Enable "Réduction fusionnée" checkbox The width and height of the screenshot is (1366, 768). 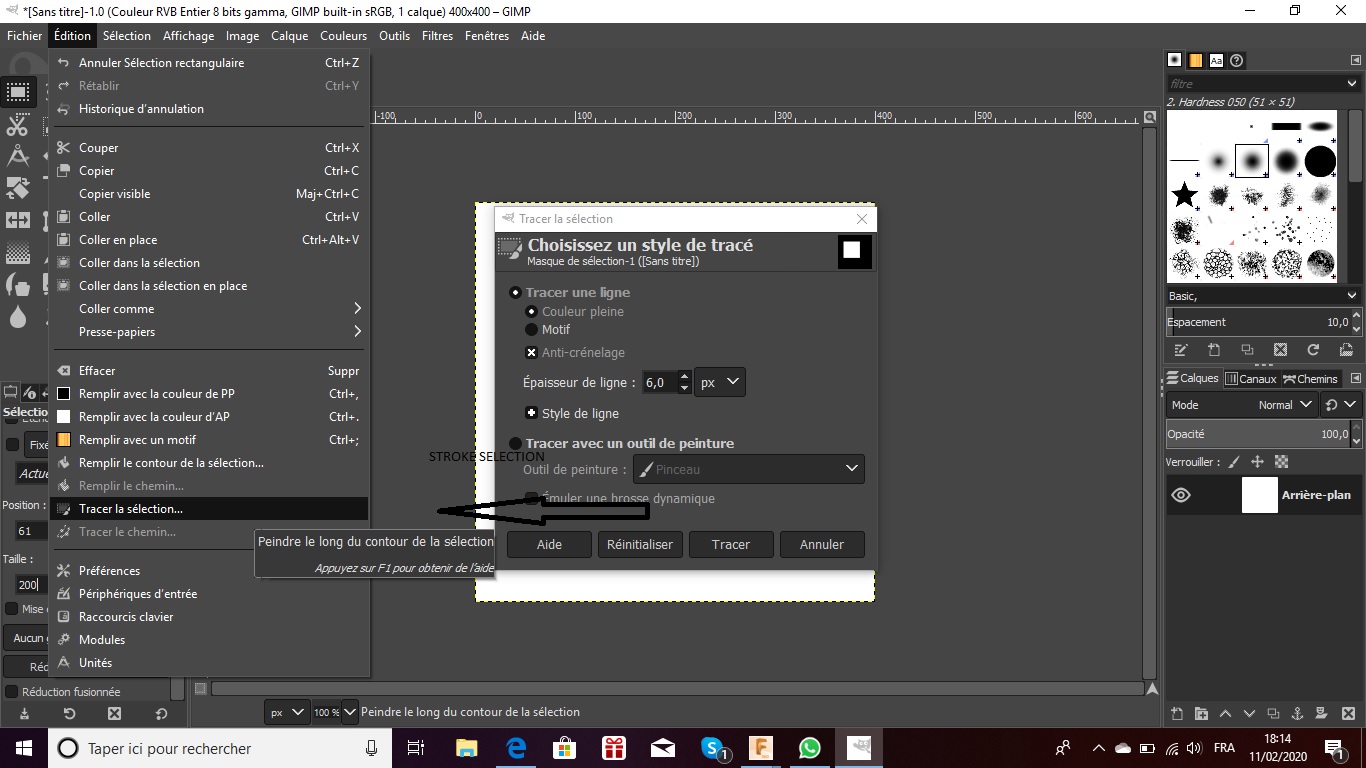coord(12,692)
